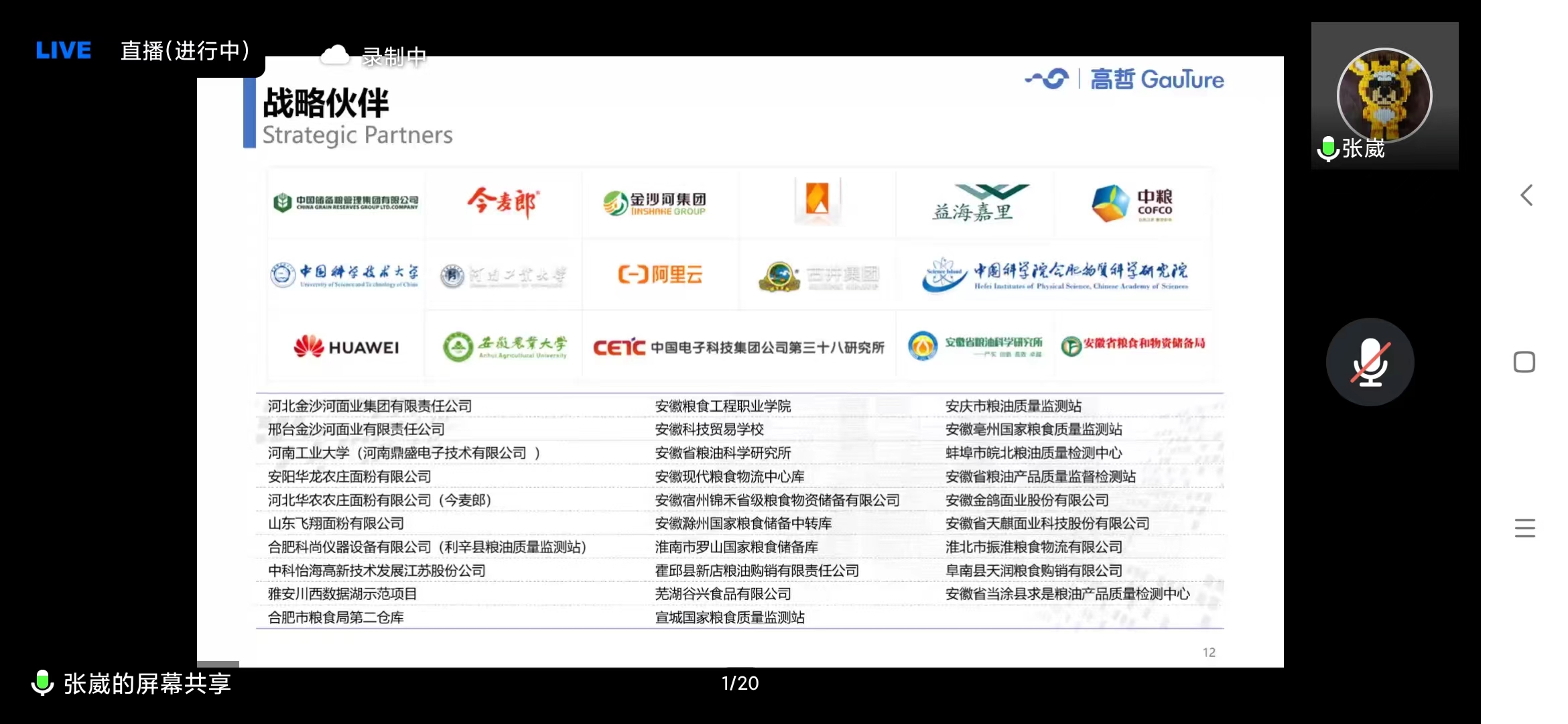This screenshot has width=1568, height=724.
Task: Open recent apps via three-line icon
Action: [1524, 528]
